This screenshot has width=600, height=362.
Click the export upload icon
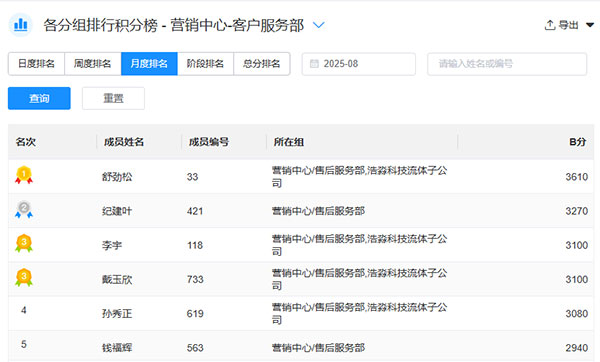pos(550,25)
